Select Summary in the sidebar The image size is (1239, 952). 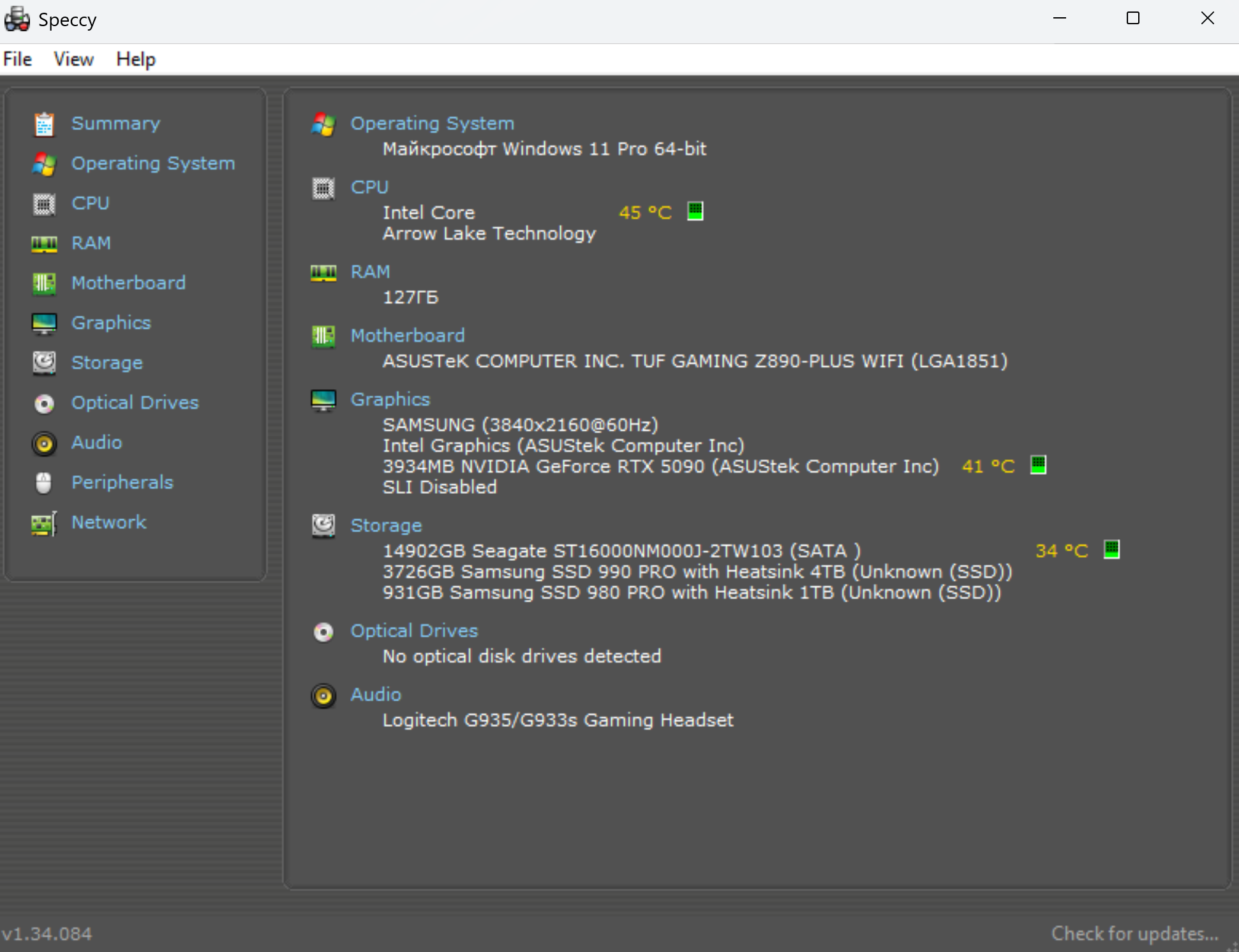coord(116,124)
